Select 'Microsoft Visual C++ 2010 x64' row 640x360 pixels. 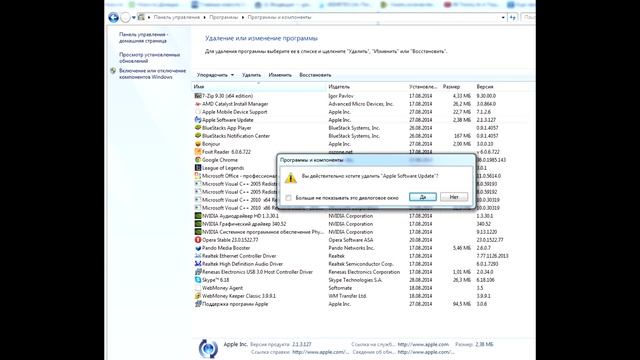click(235, 200)
